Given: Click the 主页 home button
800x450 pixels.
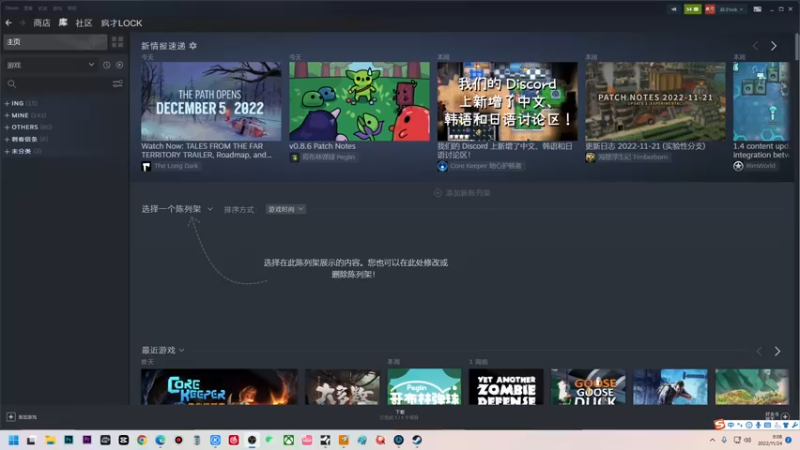Looking at the screenshot, I should pos(55,42).
